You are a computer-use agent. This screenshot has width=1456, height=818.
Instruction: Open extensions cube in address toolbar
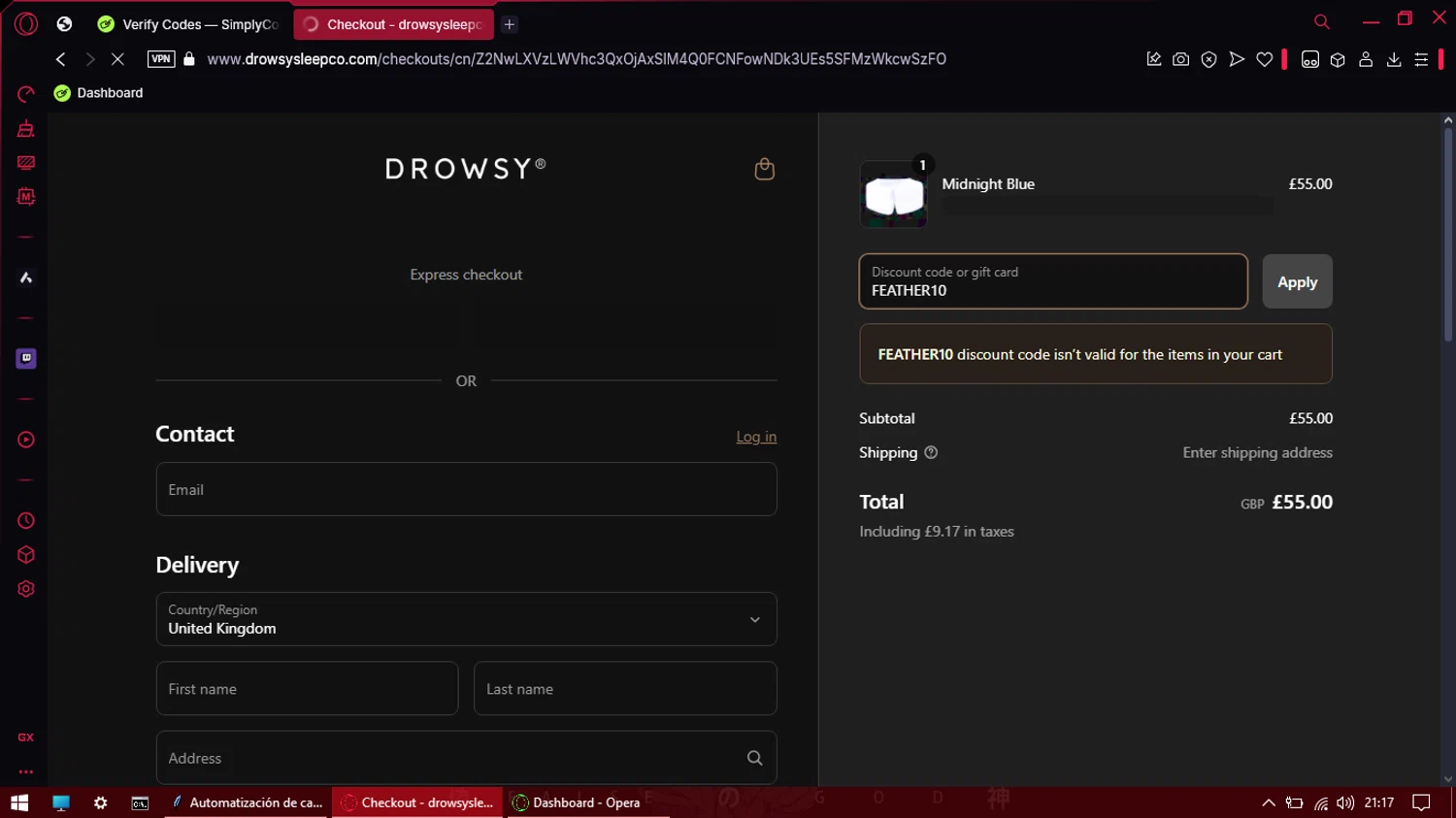click(x=1338, y=59)
